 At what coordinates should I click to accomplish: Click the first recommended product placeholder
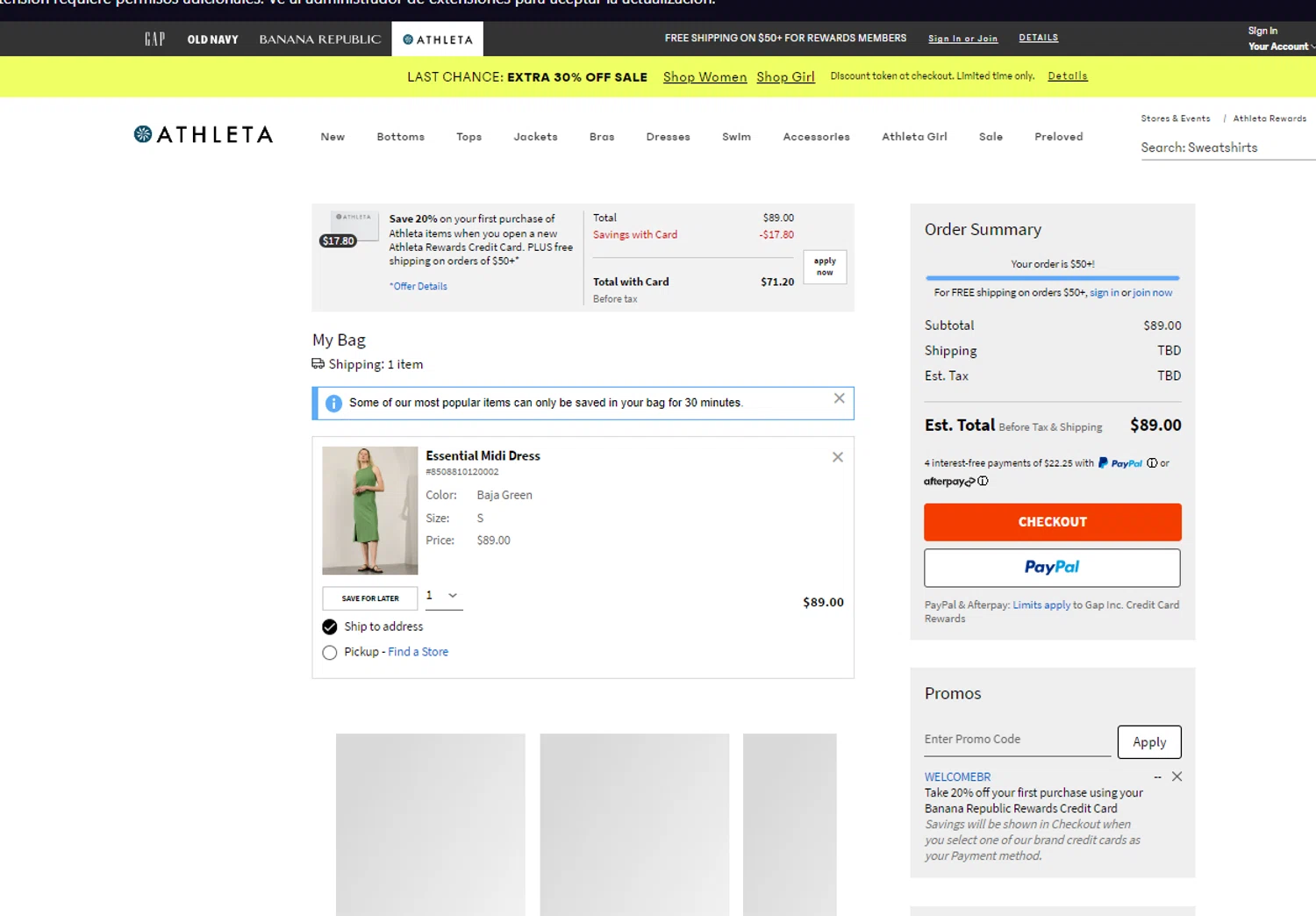(x=431, y=825)
